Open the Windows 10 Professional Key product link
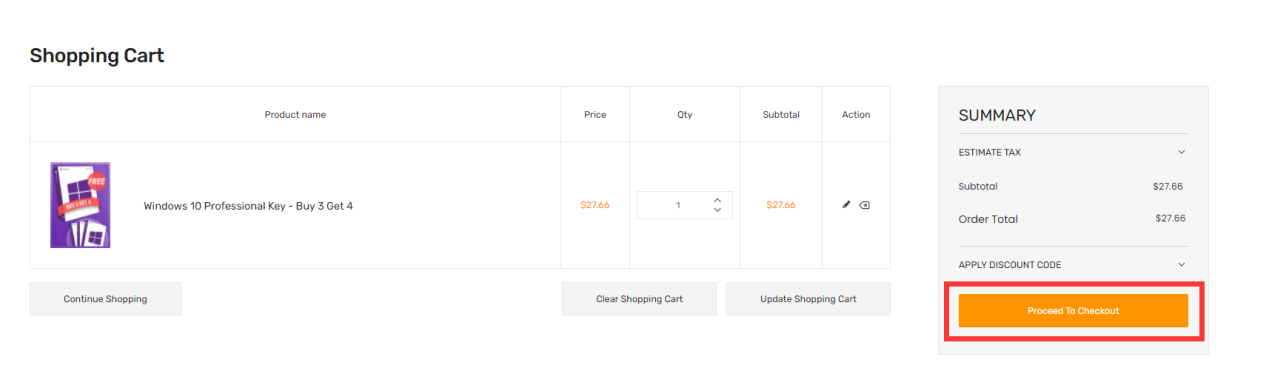Image resolution: width=1269 pixels, height=391 pixels. [x=248, y=206]
